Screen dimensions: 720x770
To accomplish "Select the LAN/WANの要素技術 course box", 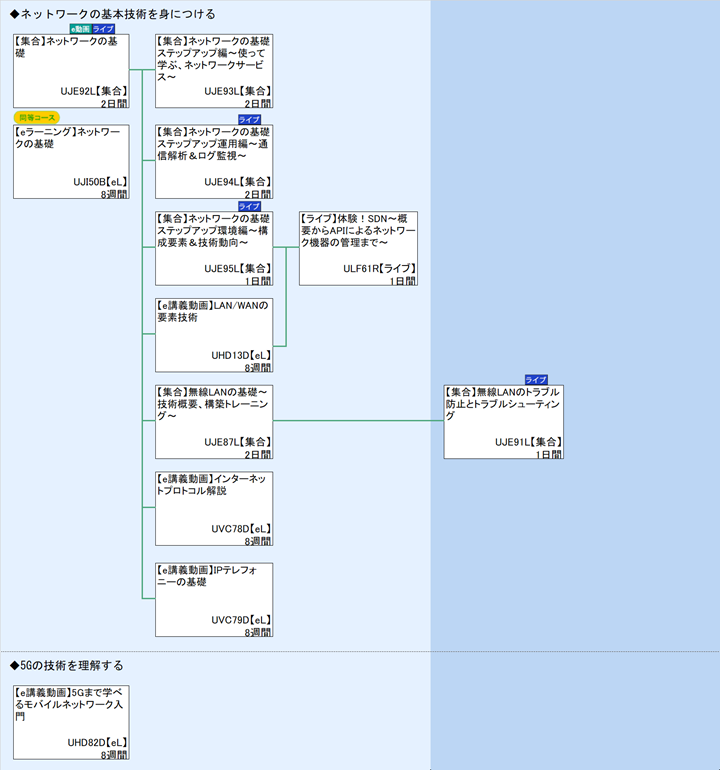I will pos(214,335).
